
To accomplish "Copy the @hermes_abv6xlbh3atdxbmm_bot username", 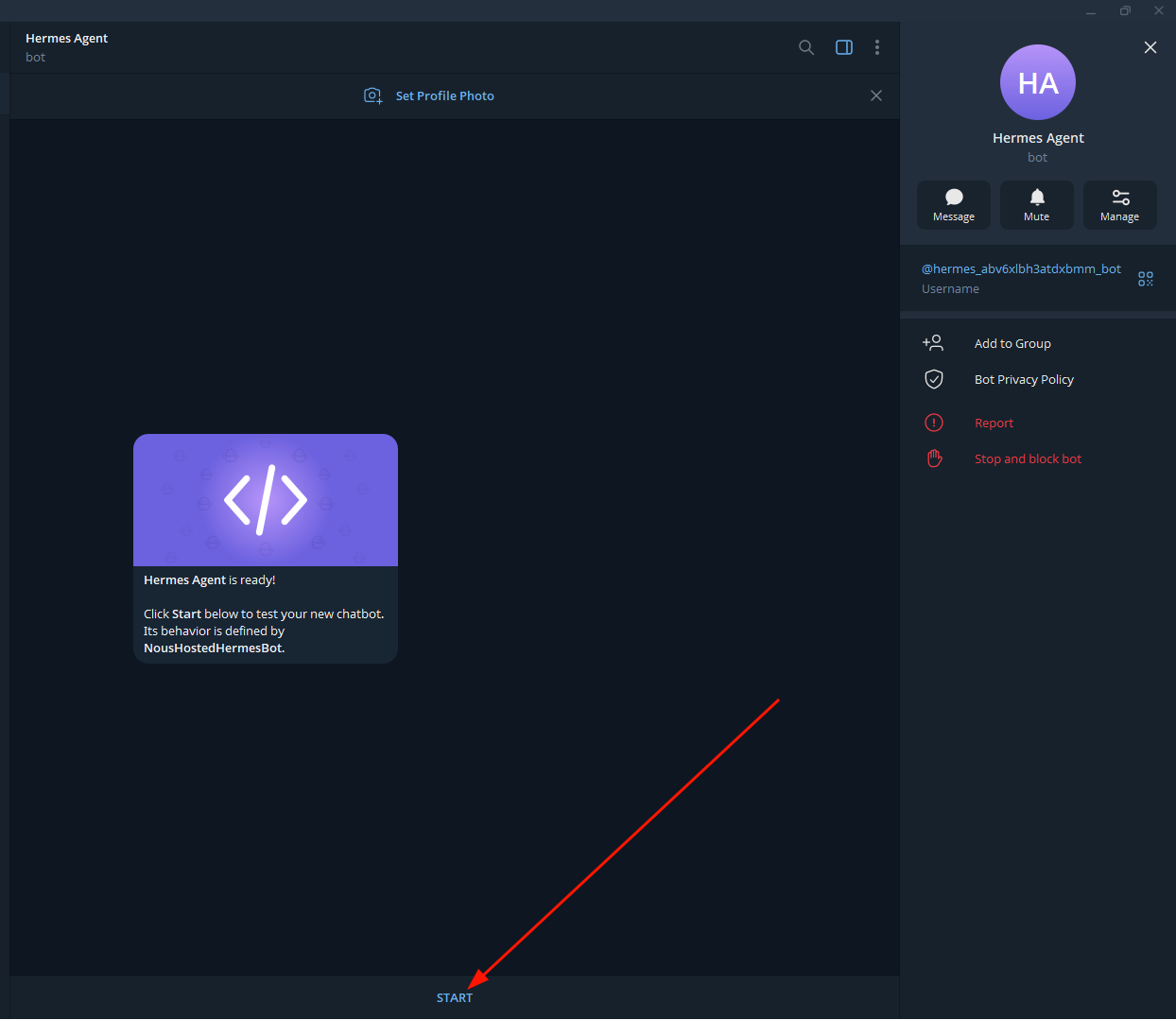I will tap(1021, 269).
